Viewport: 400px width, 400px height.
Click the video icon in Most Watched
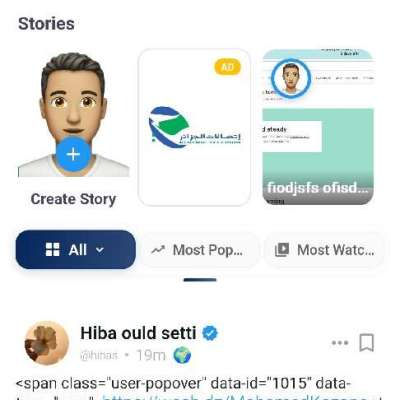[x=282, y=250]
